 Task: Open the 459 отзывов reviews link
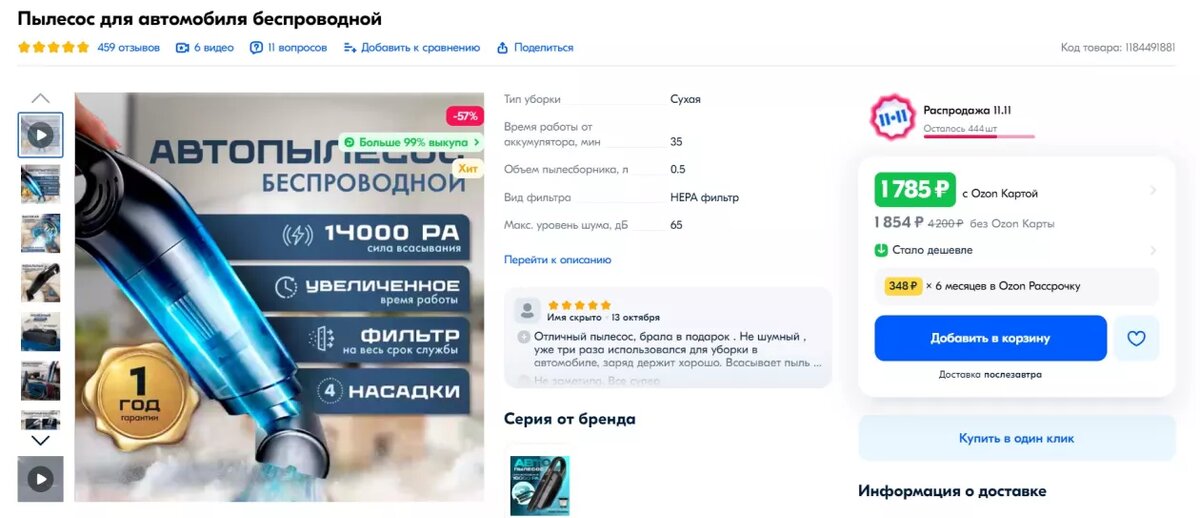(128, 47)
